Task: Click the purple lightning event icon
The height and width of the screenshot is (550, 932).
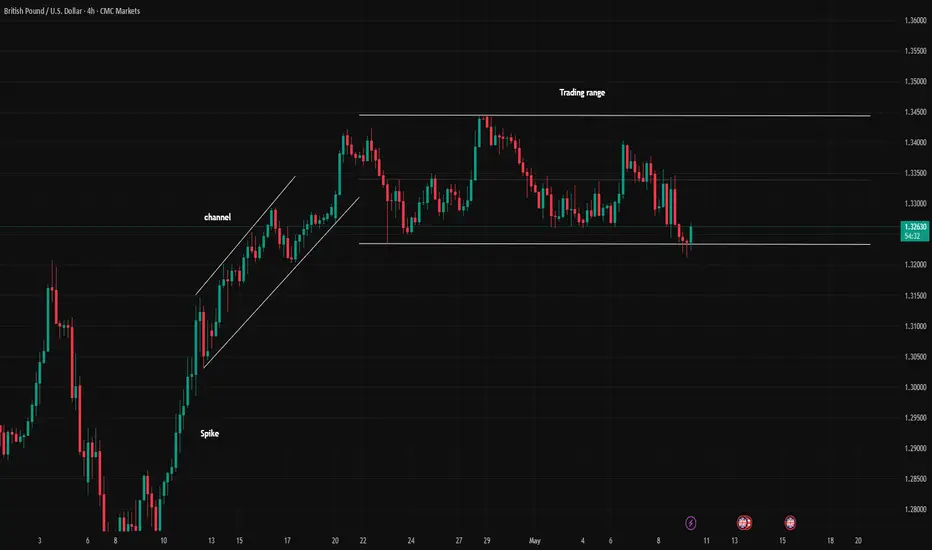Action: [x=690, y=523]
